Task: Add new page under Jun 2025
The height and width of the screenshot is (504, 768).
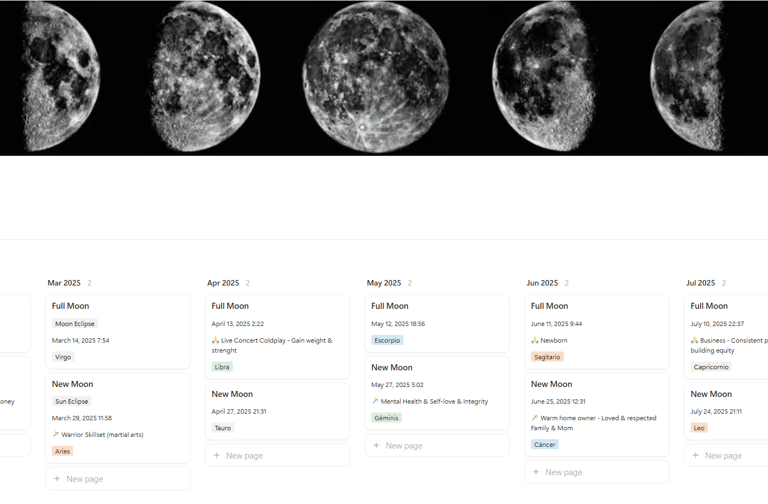Action: click(597, 472)
